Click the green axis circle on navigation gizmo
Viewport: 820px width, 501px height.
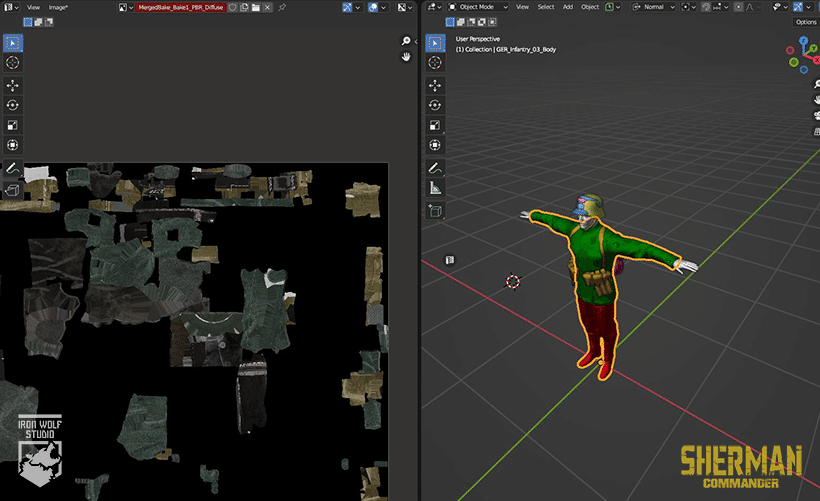(794, 62)
